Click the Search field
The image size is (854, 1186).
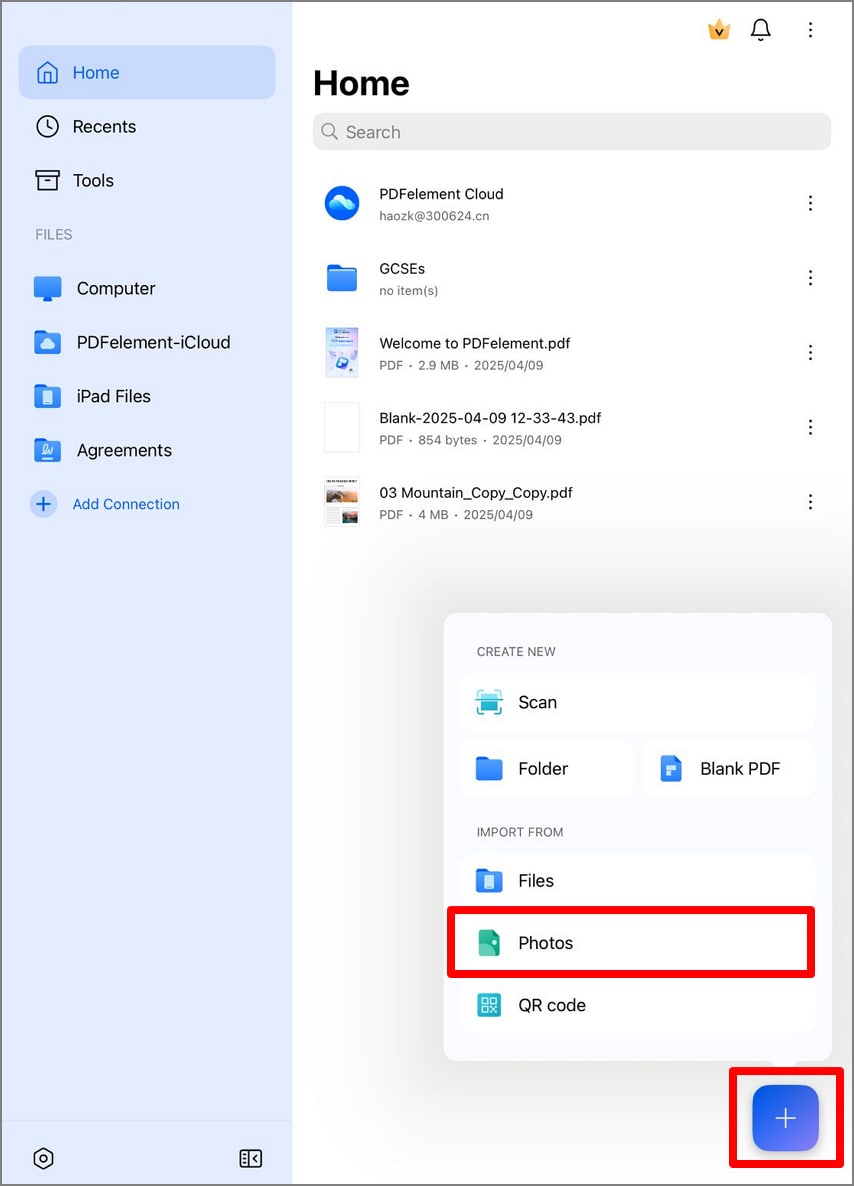tap(572, 132)
